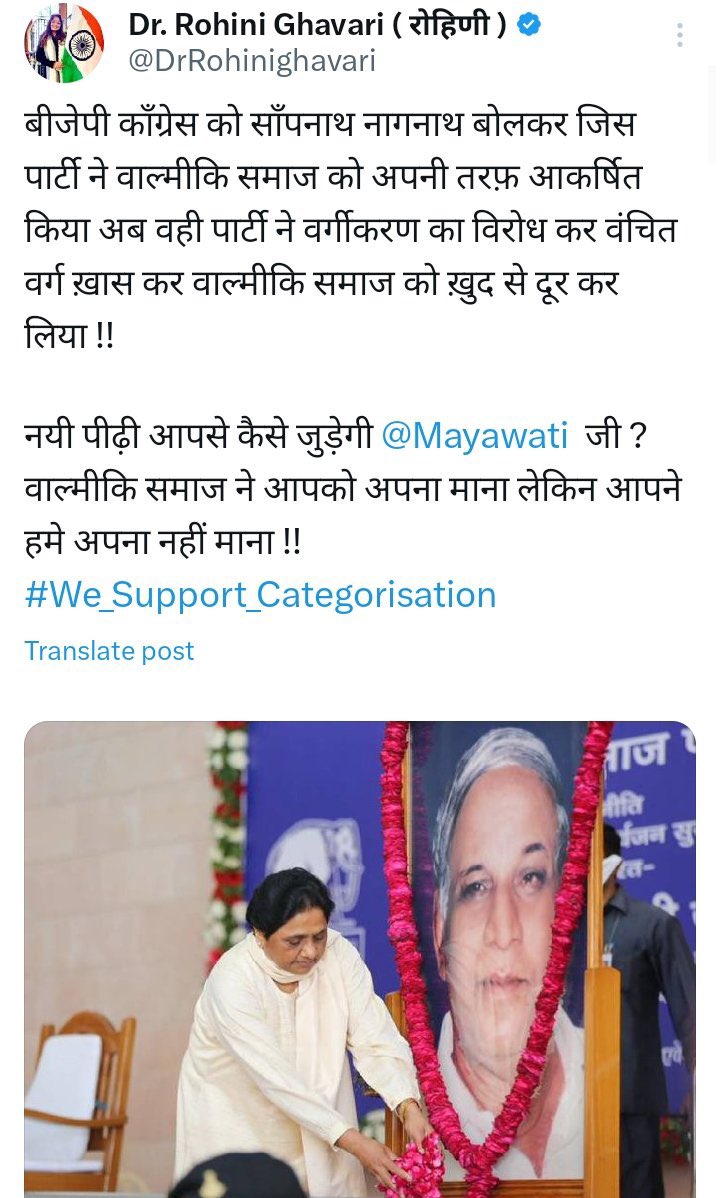This screenshot has width=720, height=1198.
Task: Click the blue verified badge
Action: point(529,25)
